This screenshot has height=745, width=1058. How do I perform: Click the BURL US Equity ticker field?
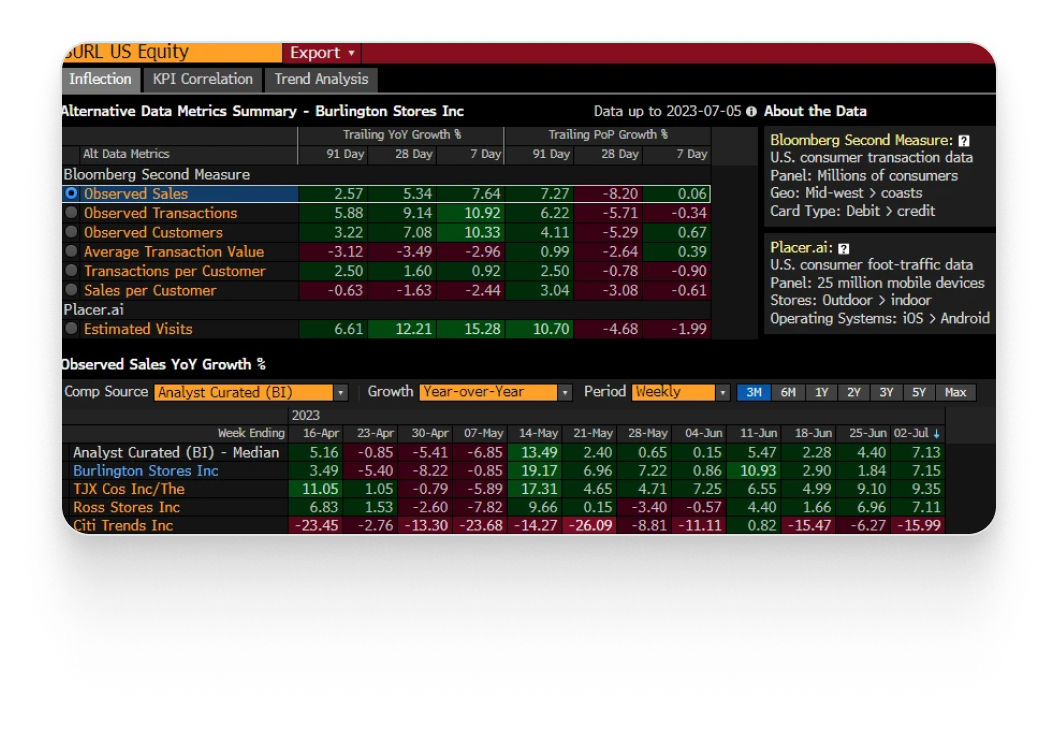click(172, 53)
